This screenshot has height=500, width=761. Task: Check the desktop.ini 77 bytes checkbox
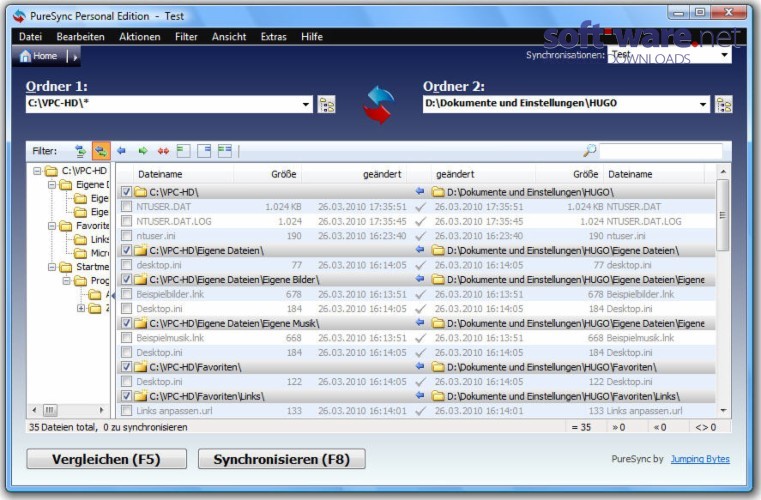pyautogui.click(x=126, y=265)
